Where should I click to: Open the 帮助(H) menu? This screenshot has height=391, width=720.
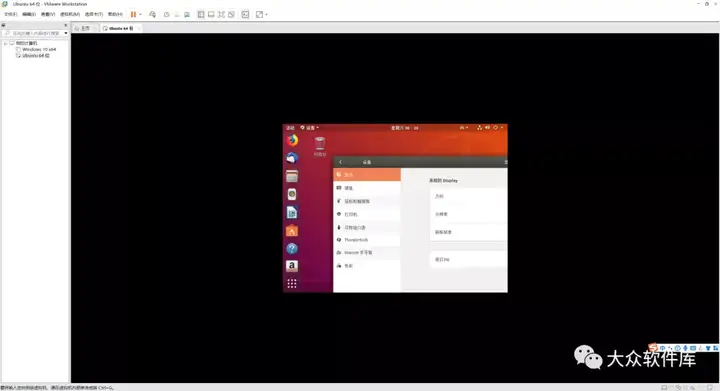(115, 14)
